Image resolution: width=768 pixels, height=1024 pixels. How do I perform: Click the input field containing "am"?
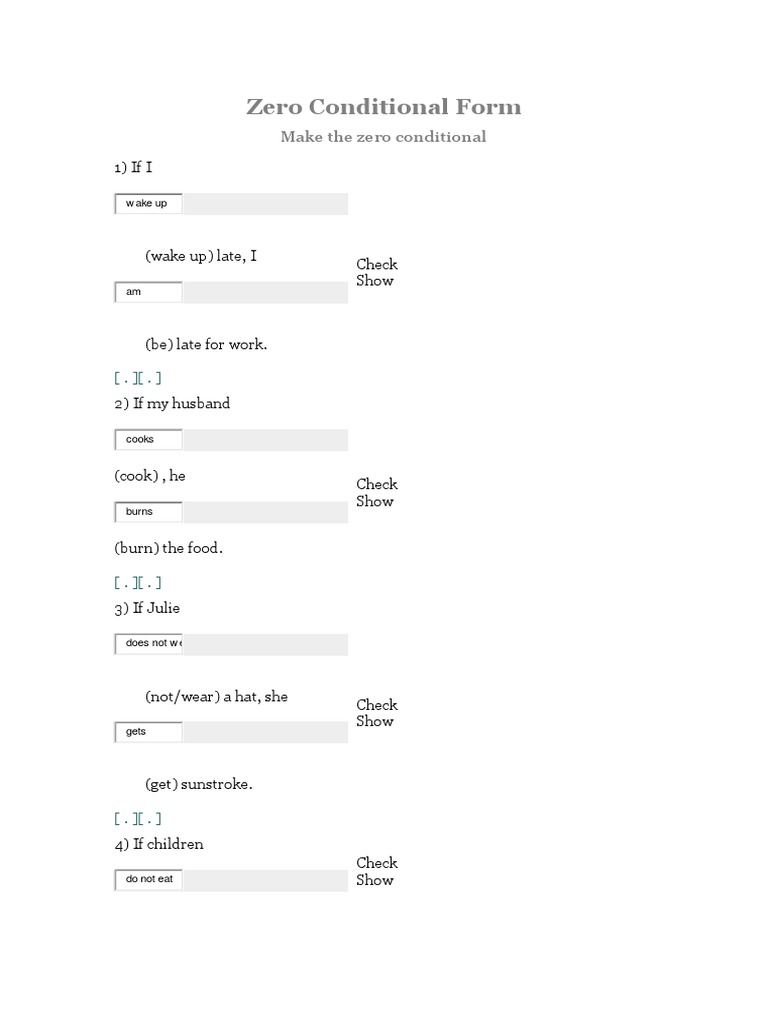pyautogui.click(x=149, y=292)
